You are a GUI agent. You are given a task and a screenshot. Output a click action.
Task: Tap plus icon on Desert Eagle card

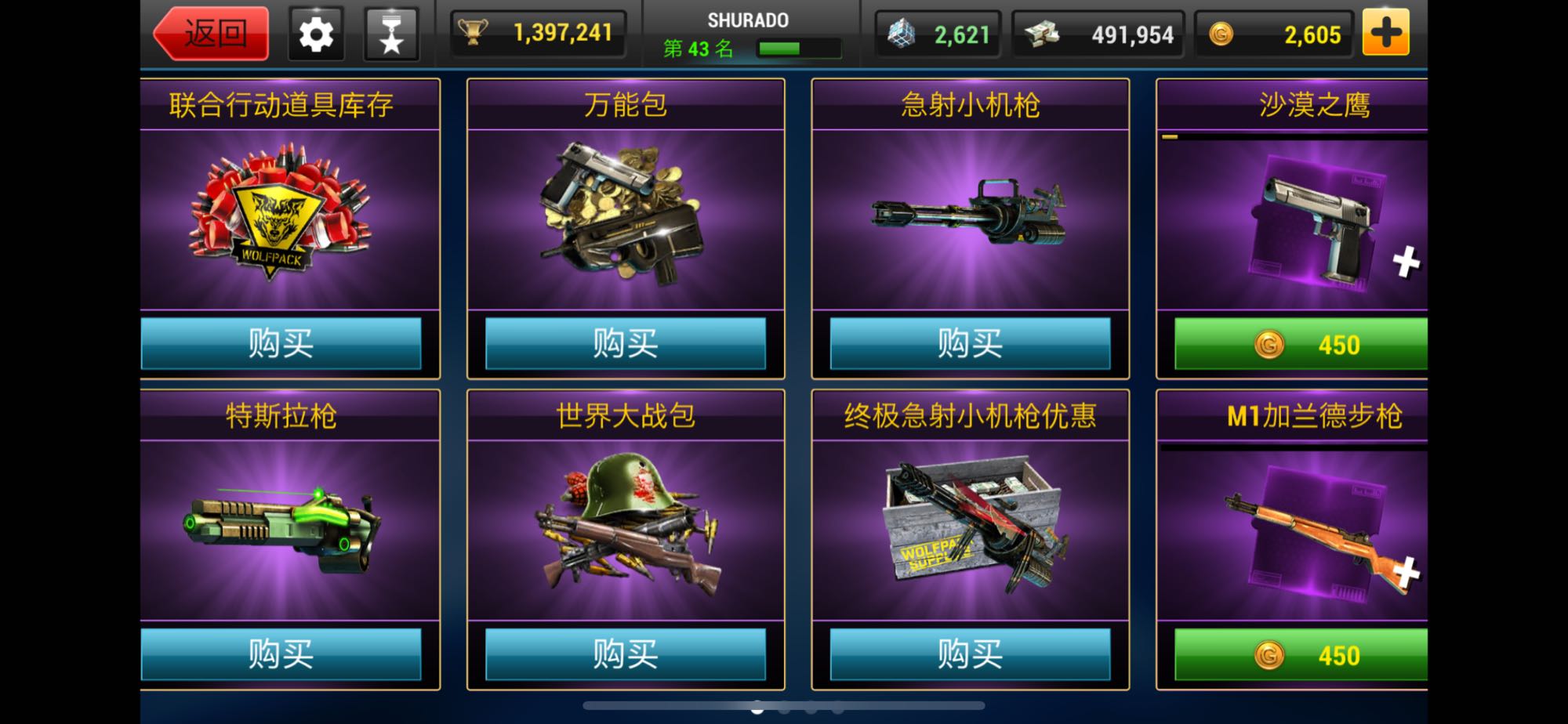coord(1406,262)
